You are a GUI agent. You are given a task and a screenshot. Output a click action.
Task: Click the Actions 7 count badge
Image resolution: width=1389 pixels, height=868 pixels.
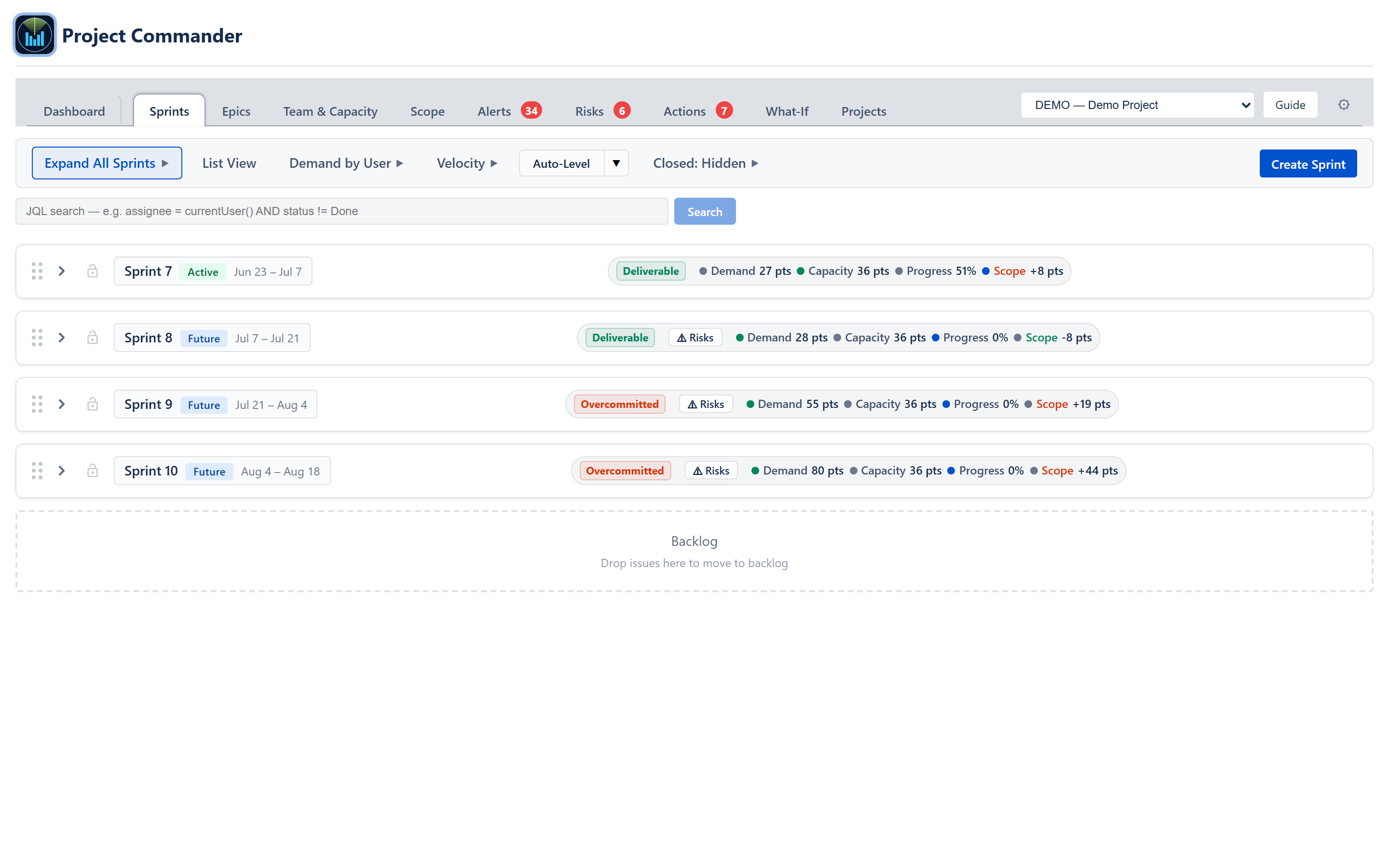coord(724,110)
